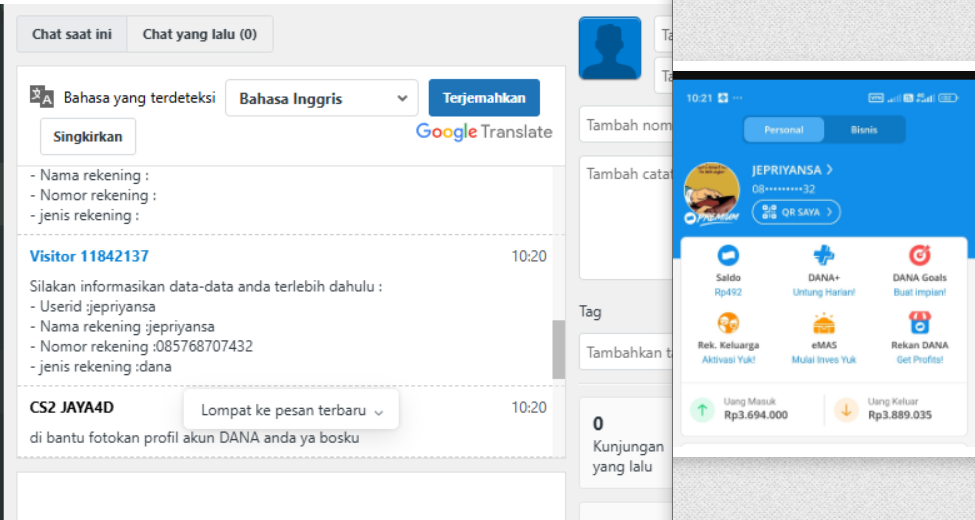Select the Bisnis tab in DANA
The image size is (975, 520).
point(864,130)
